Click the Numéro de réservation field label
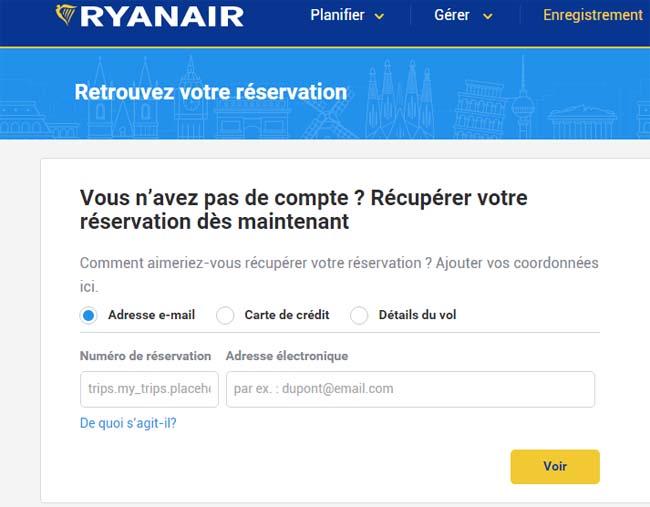The image size is (650, 507). (x=146, y=356)
